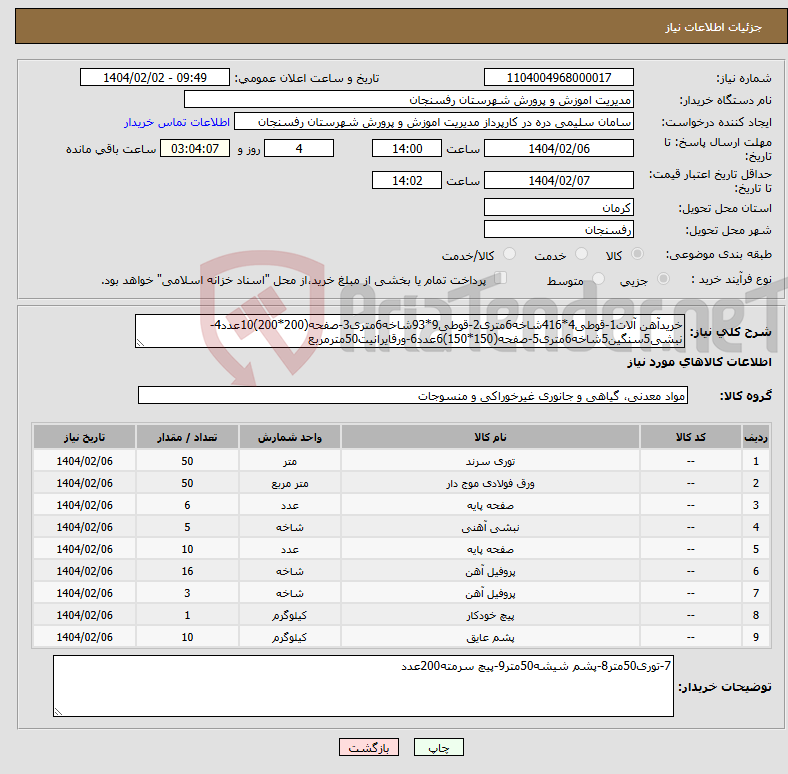Click the remaining time 03:04:07 field

pyautogui.click(x=195, y=148)
